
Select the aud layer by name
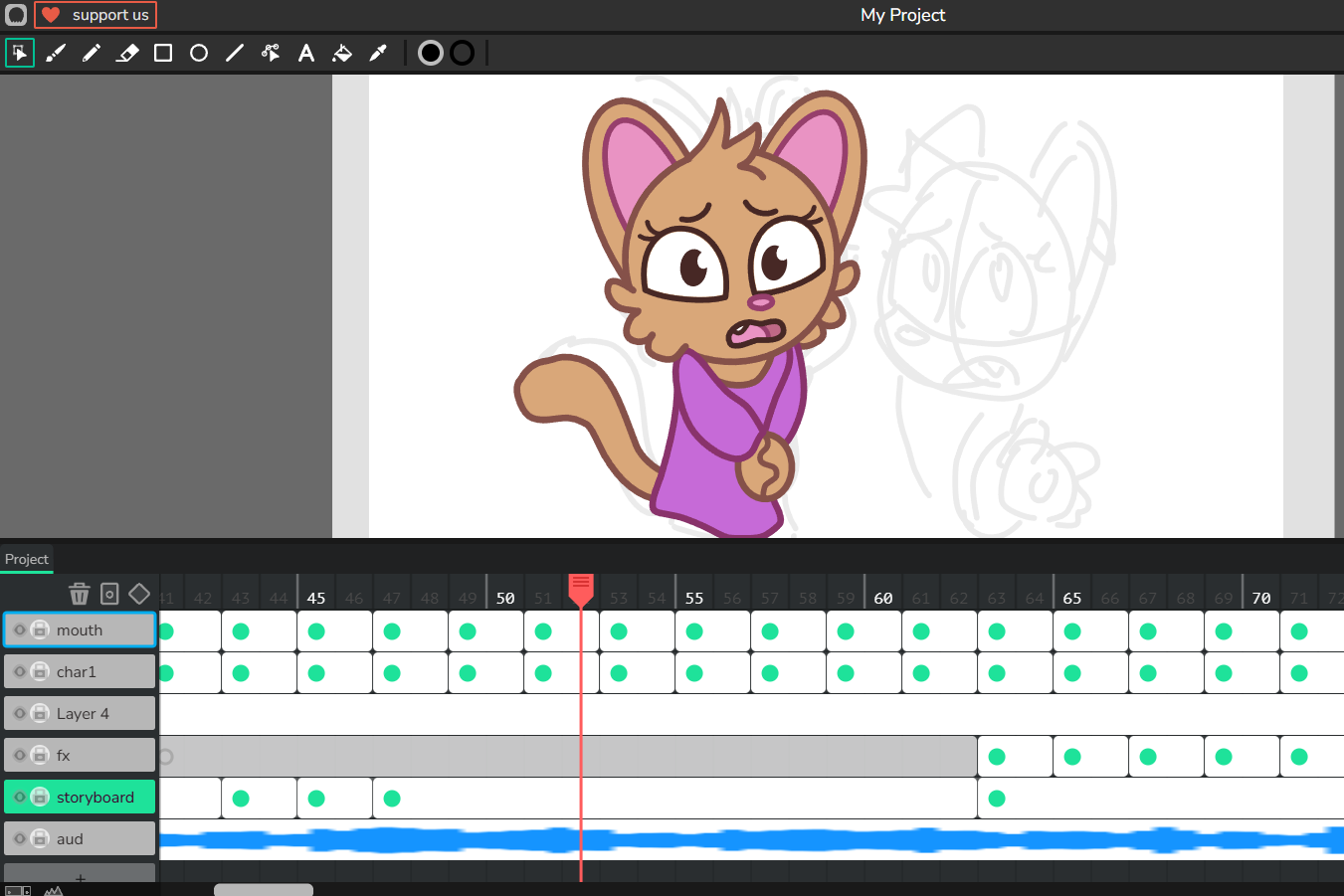click(x=70, y=838)
